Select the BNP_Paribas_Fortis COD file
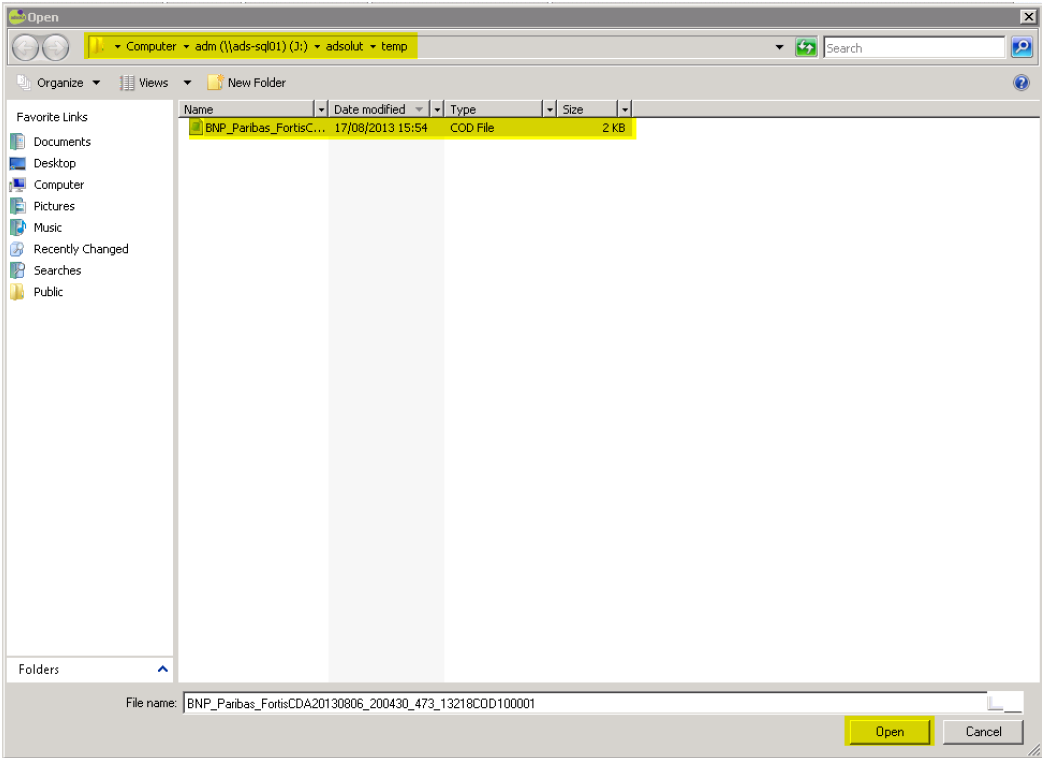1045x758 pixels. pos(264,128)
